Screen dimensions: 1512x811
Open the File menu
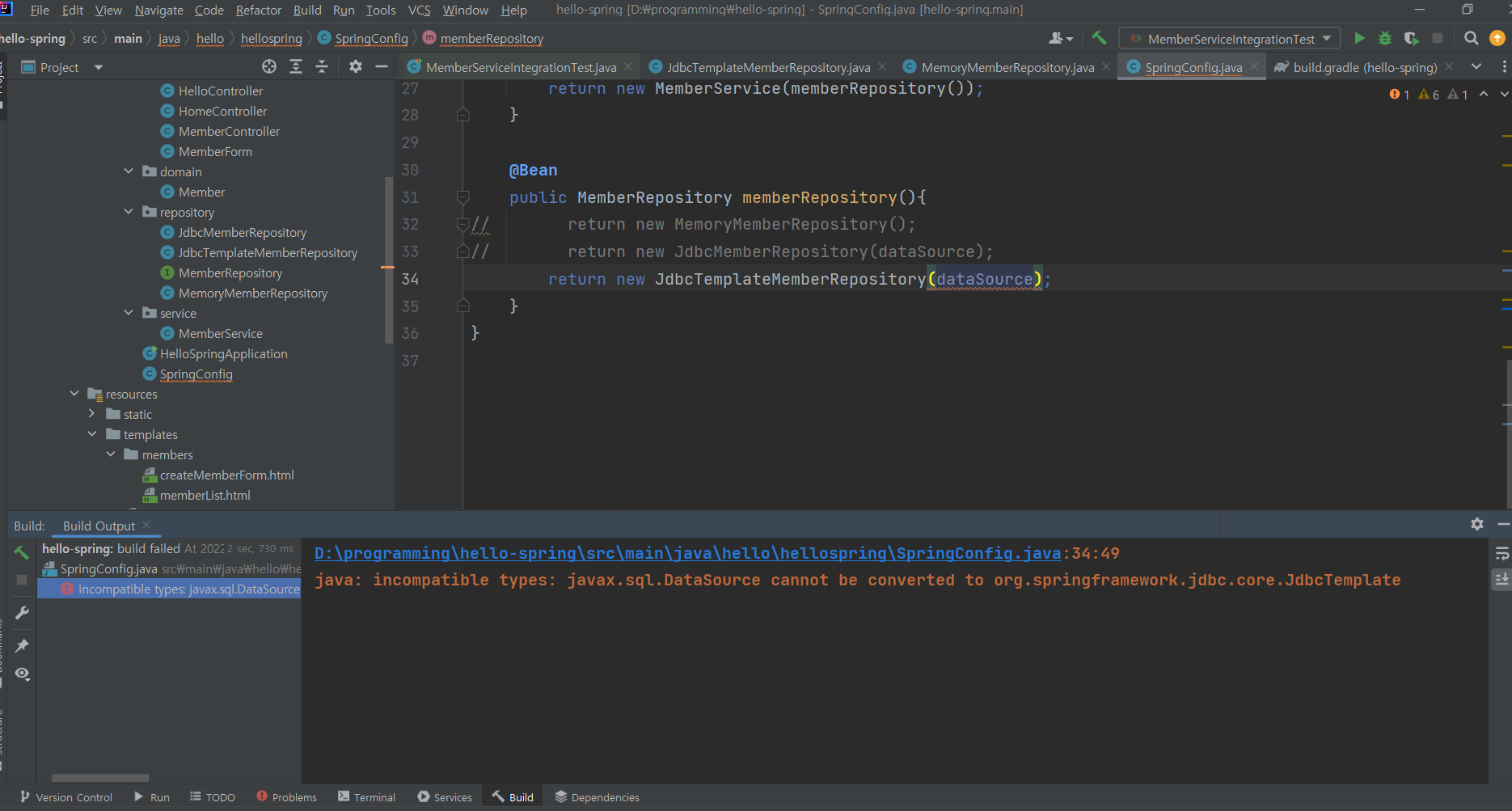(40, 10)
